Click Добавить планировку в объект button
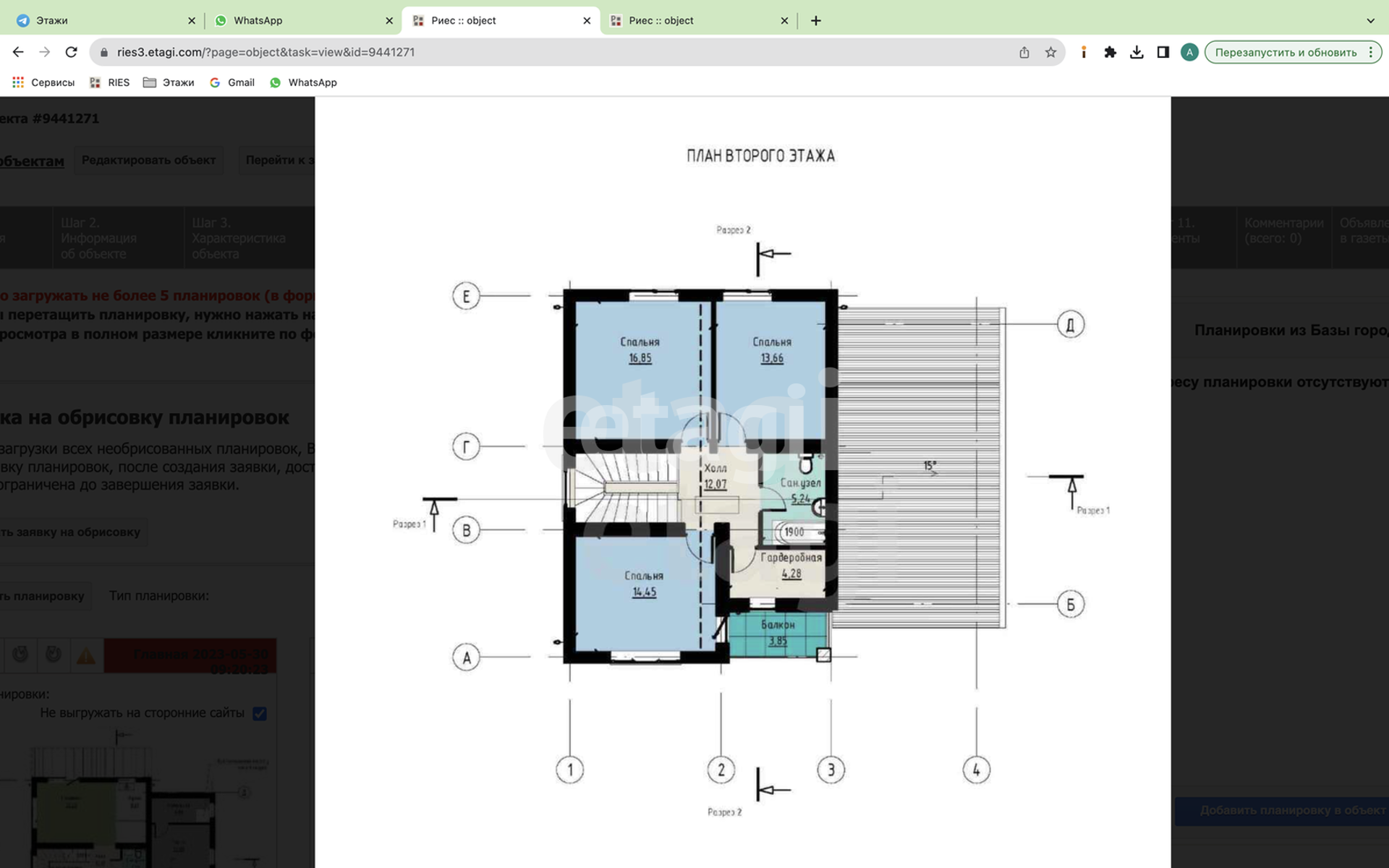Screen dimensions: 1389x868 [x=1282, y=811]
